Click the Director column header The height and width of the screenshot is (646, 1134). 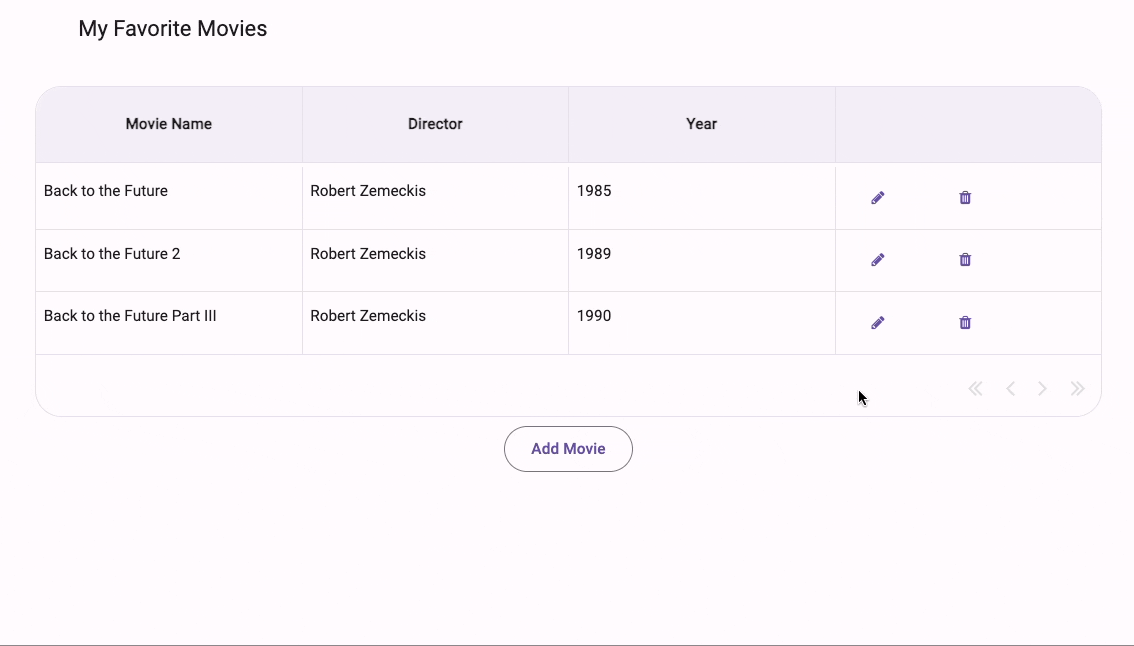[435, 124]
